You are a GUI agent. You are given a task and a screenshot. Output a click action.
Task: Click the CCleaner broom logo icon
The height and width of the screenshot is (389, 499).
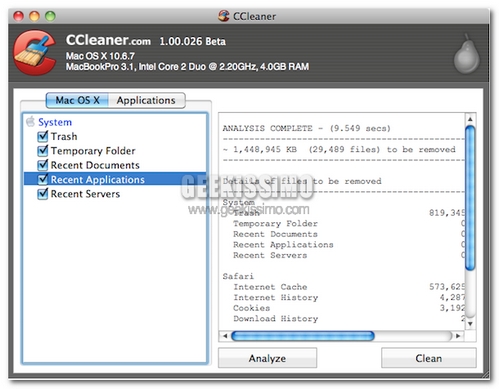coord(35,53)
